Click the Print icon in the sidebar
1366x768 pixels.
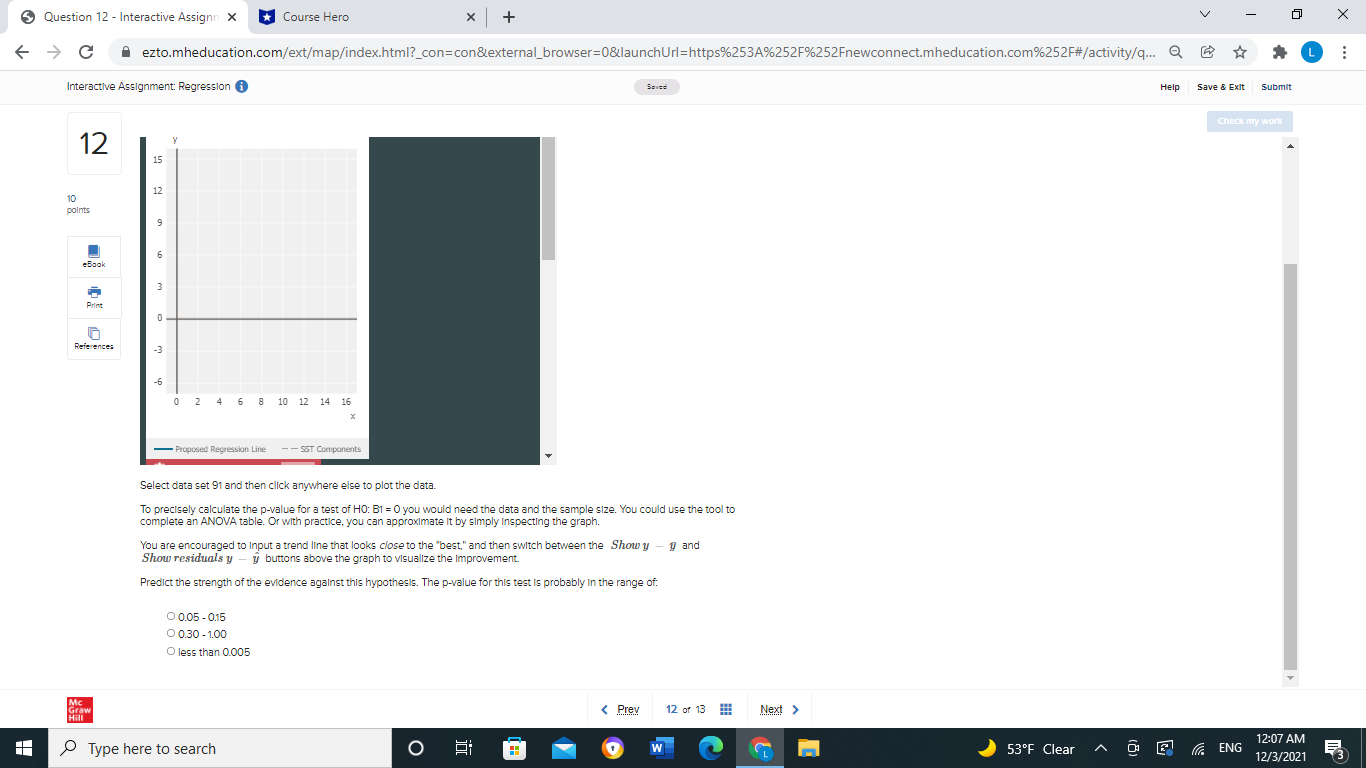coord(93,297)
